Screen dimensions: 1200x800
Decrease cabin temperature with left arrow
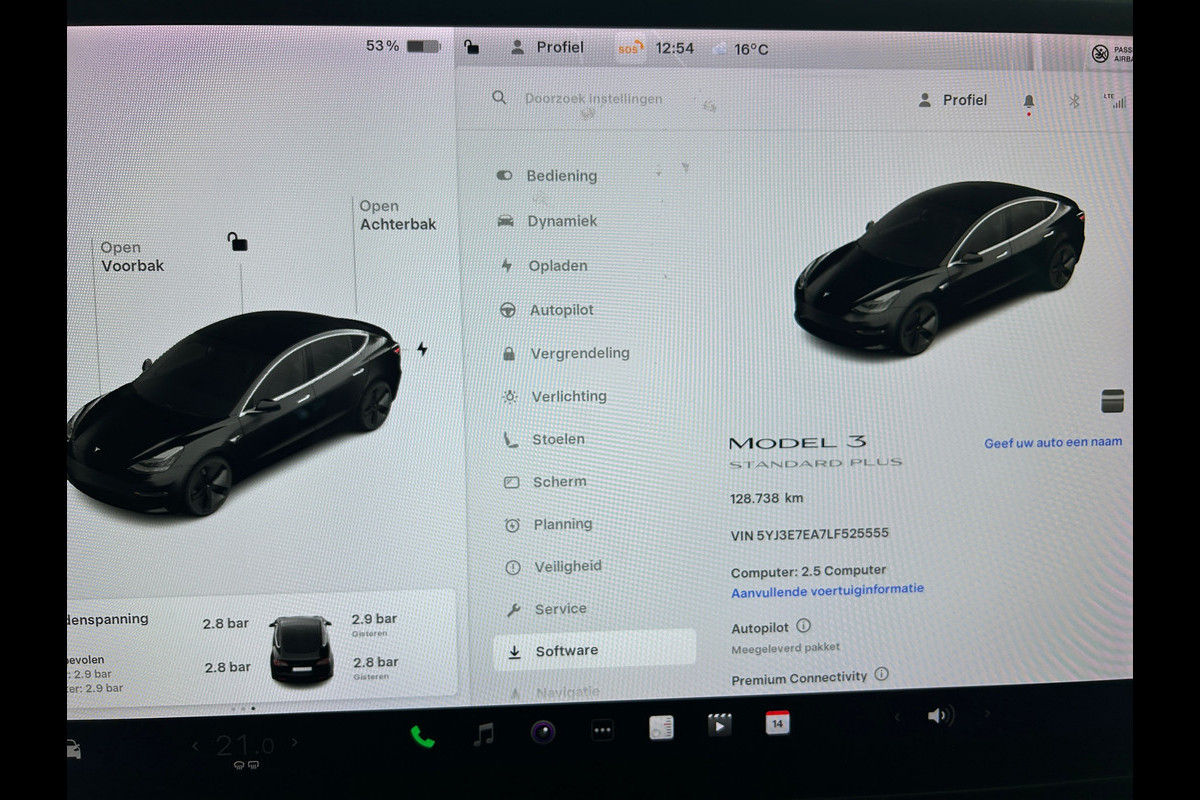tap(196, 745)
